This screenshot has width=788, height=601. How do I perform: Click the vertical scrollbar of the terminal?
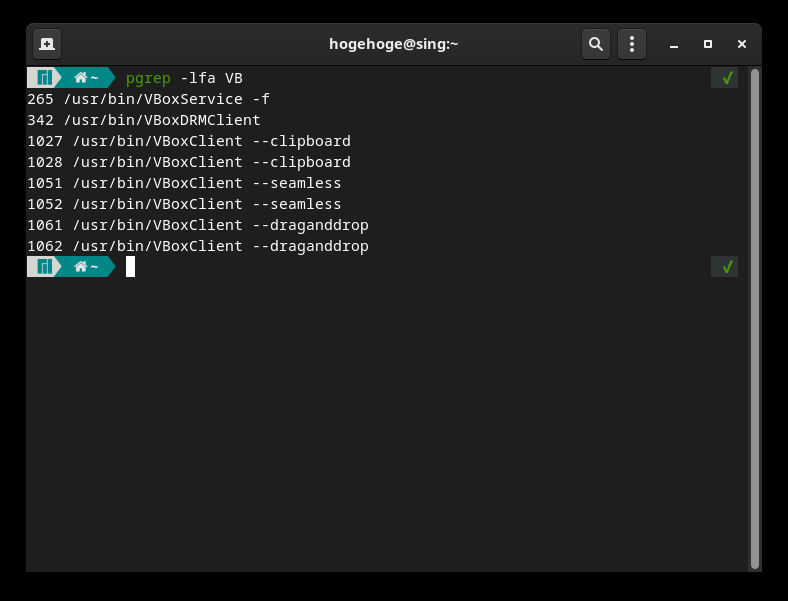pyautogui.click(x=754, y=319)
